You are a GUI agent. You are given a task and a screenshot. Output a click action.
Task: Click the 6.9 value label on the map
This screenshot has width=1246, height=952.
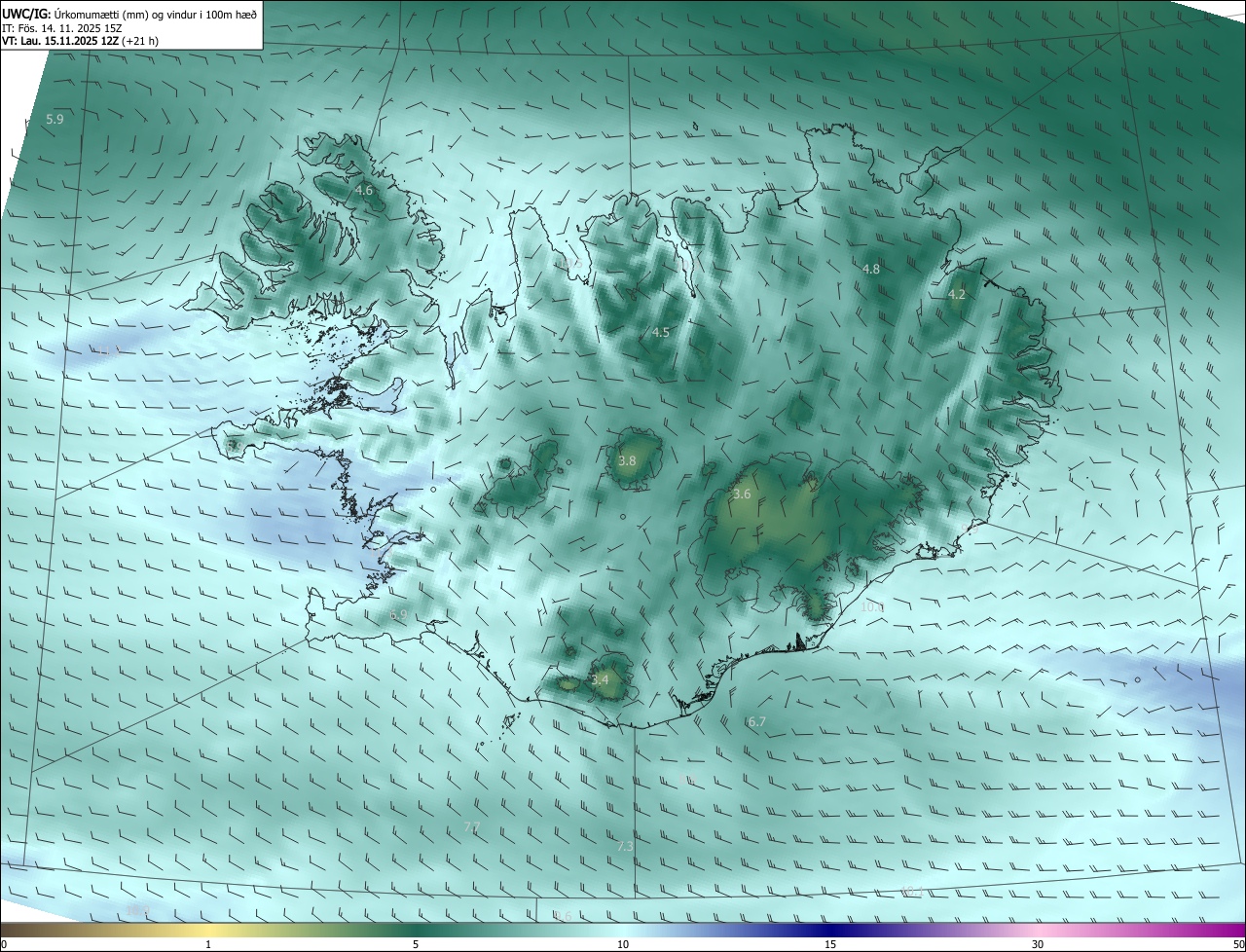[398, 615]
